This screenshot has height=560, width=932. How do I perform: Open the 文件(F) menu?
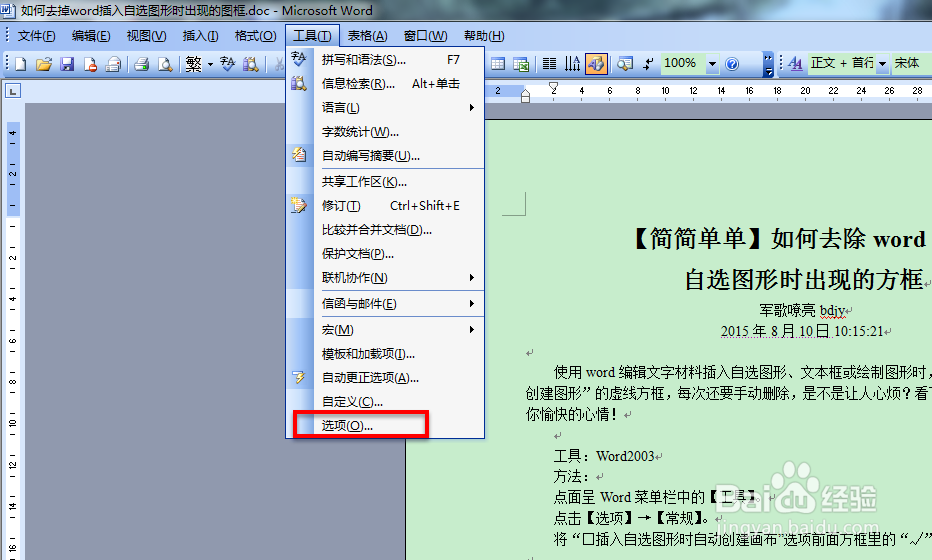(36, 36)
